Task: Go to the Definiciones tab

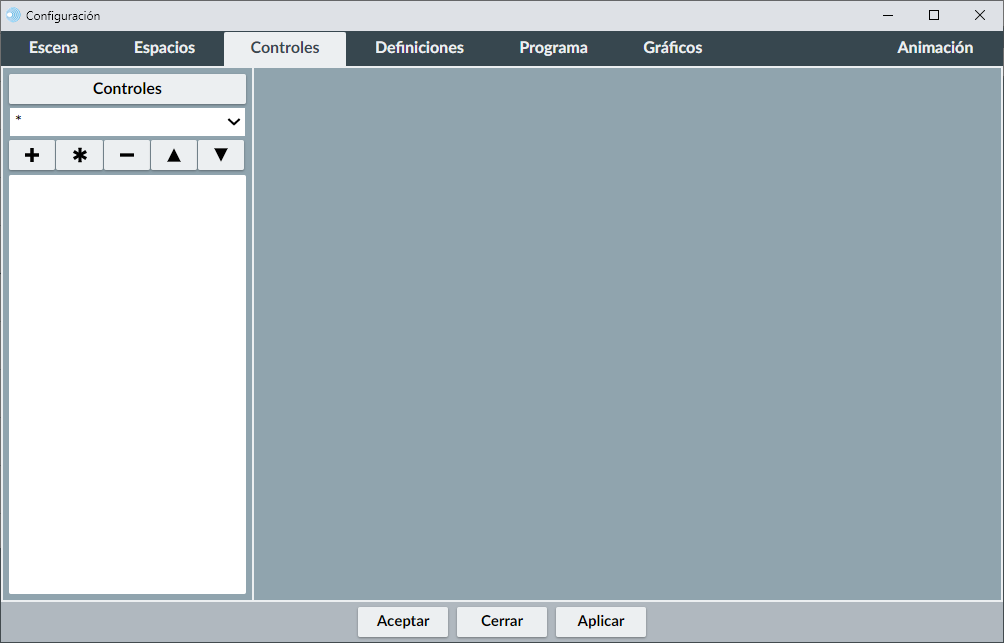Action: point(419,48)
